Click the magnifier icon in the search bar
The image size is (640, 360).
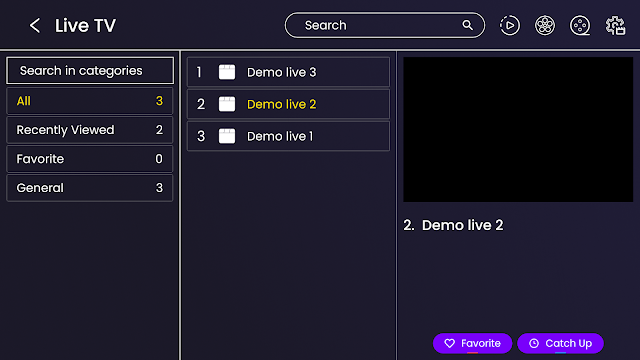click(467, 25)
